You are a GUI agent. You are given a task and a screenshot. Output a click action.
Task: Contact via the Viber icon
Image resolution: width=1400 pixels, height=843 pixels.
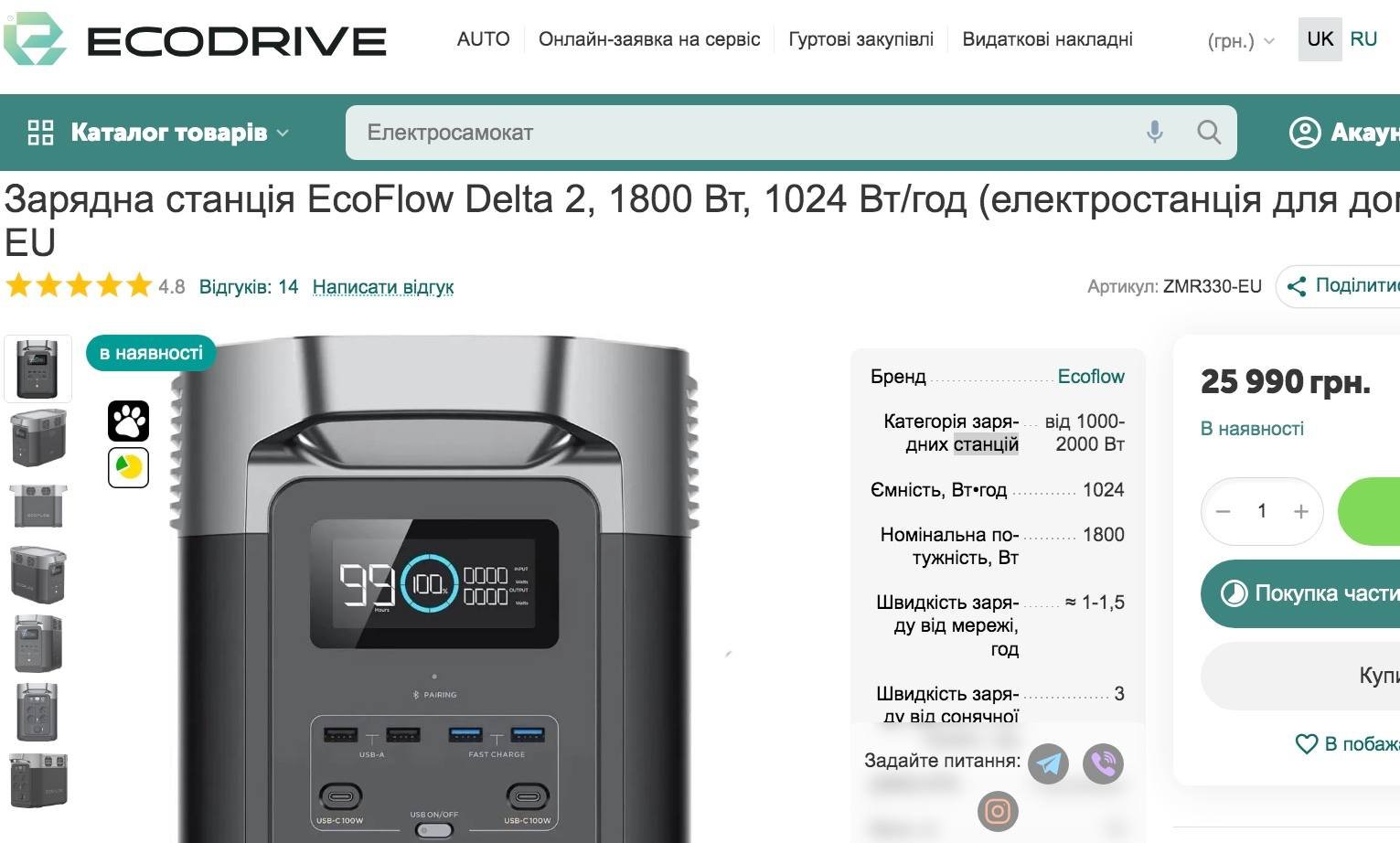coord(1103,763)
